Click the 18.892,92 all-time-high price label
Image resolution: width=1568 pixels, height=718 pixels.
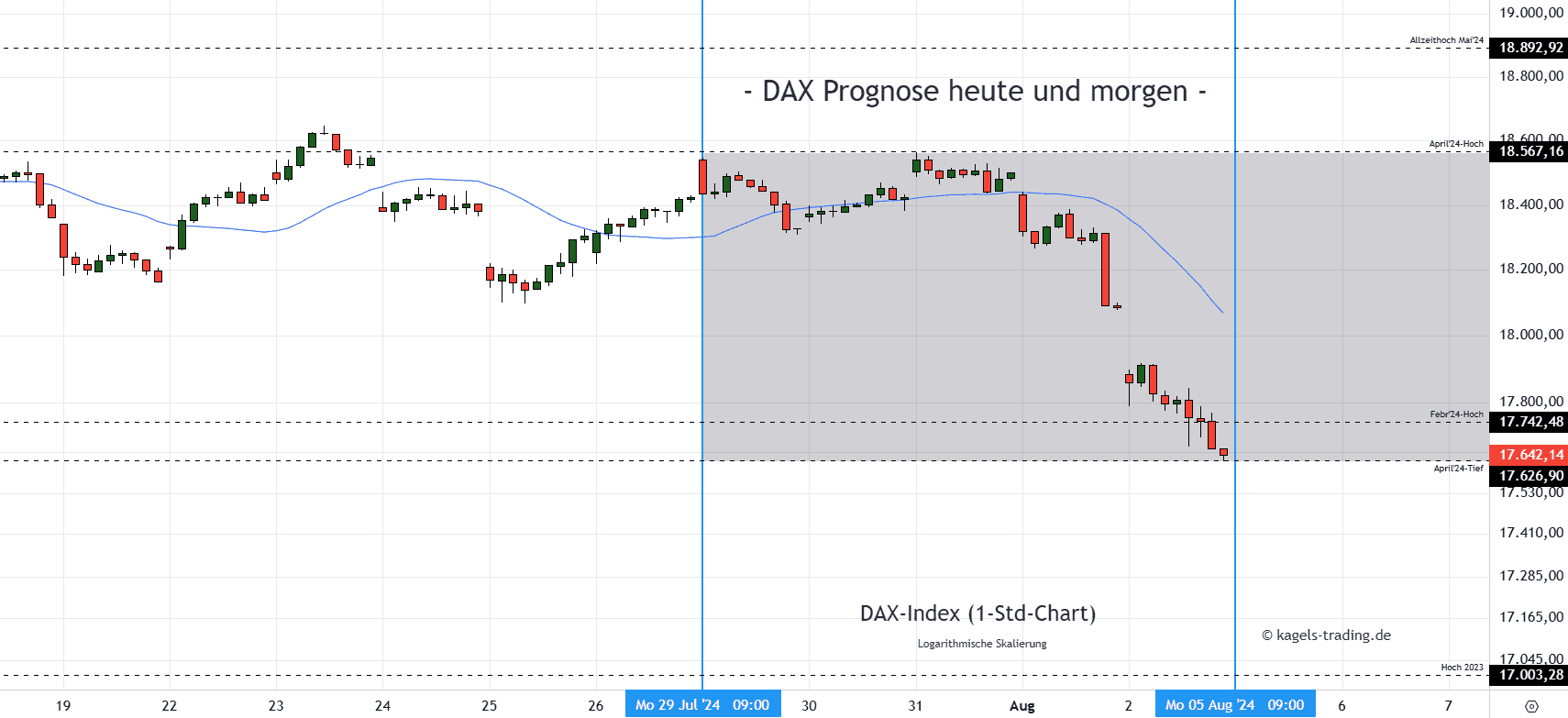1529,48
